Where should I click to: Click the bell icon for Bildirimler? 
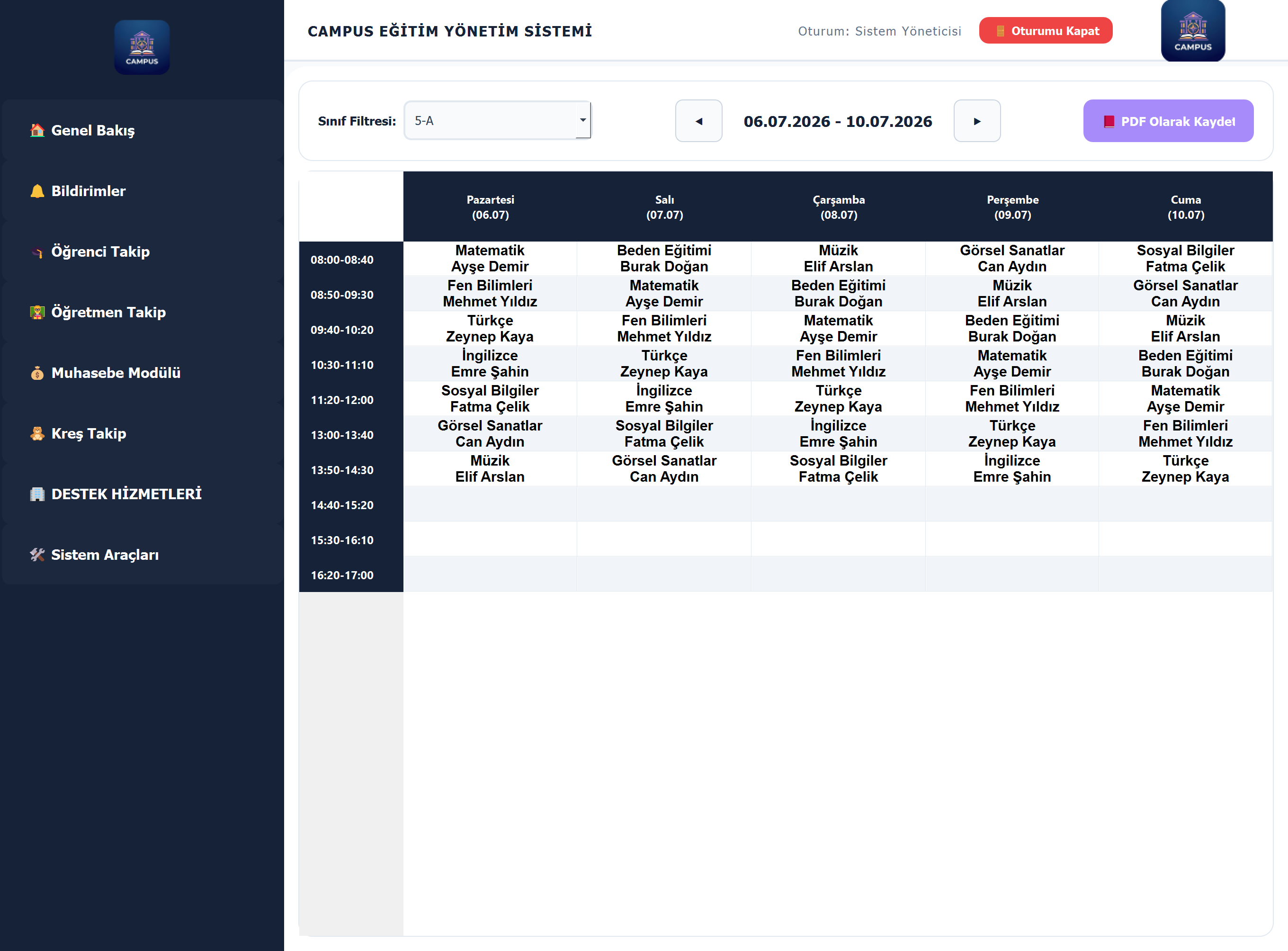[37, 191]
